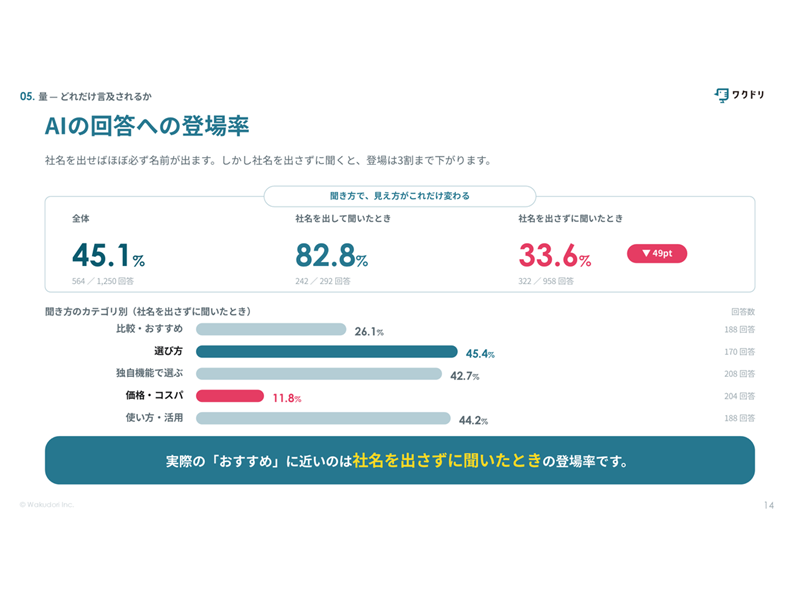Click the '使い方・活用' row label
The image size is (800, 600).
coord(154,417)
